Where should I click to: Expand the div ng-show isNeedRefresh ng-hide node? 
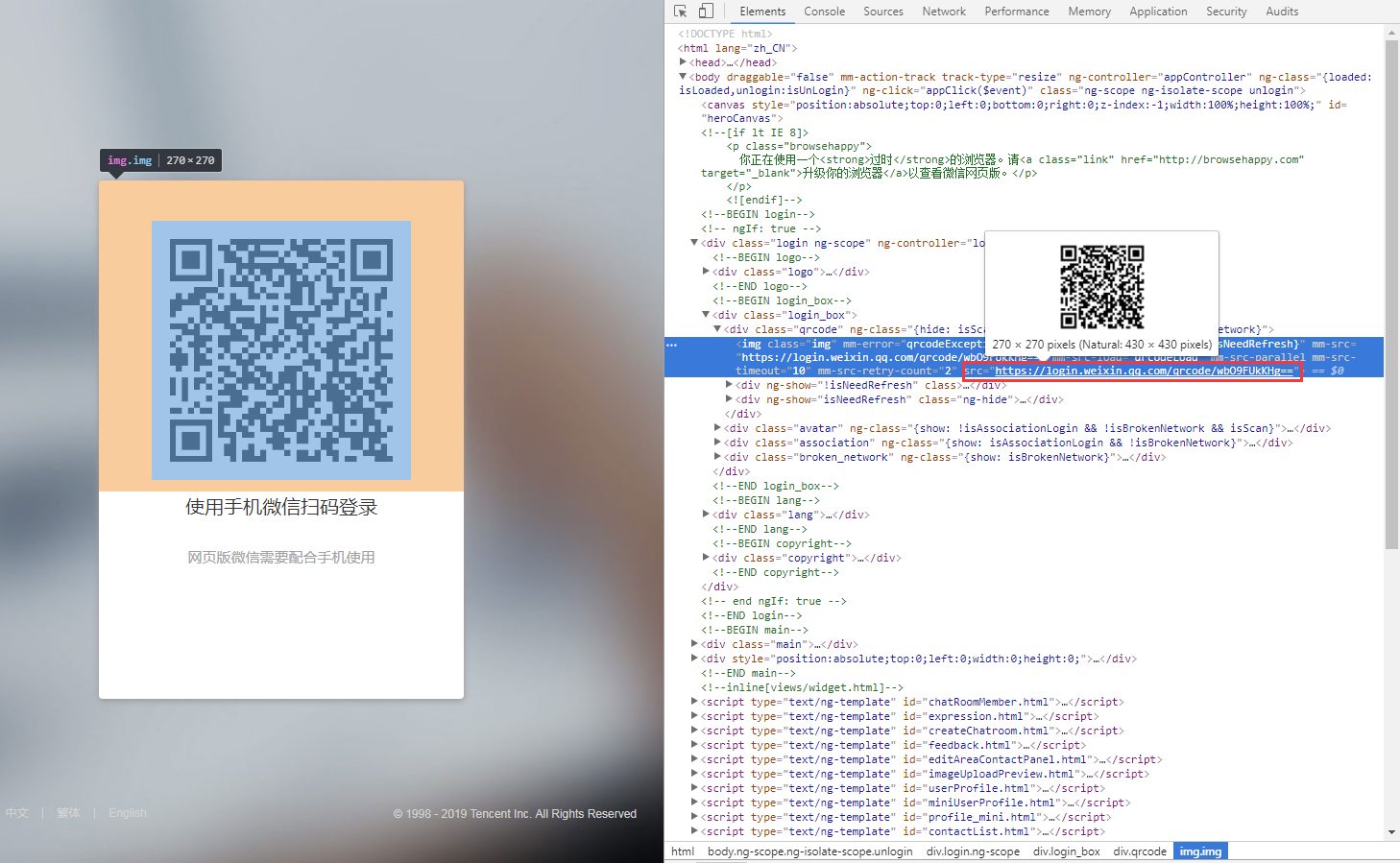pyautogui.click(x=729, y=399)
